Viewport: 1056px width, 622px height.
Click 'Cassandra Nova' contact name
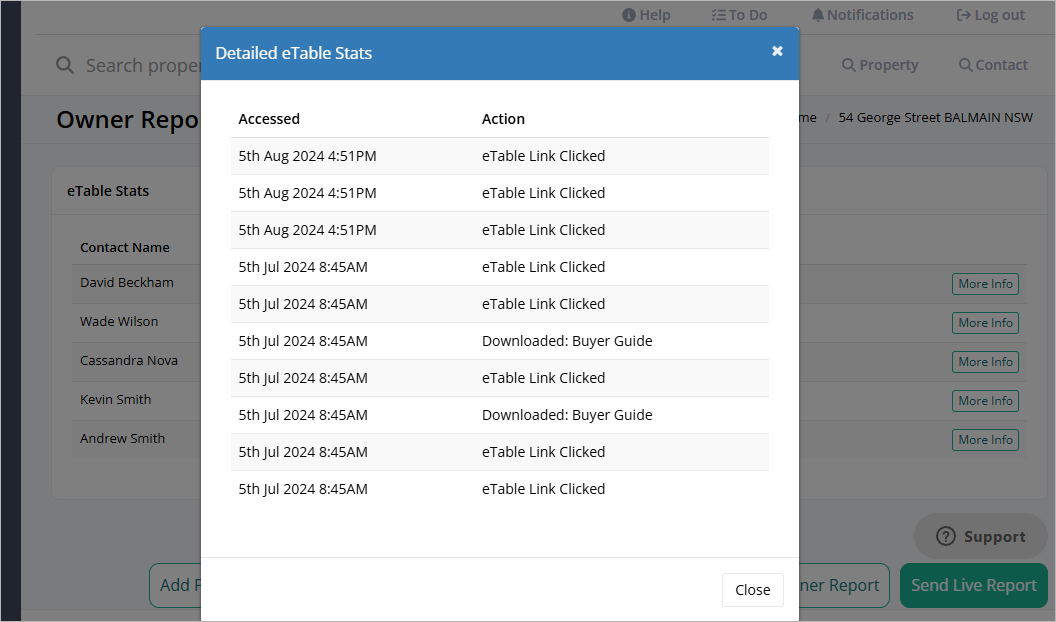[129, 361]
